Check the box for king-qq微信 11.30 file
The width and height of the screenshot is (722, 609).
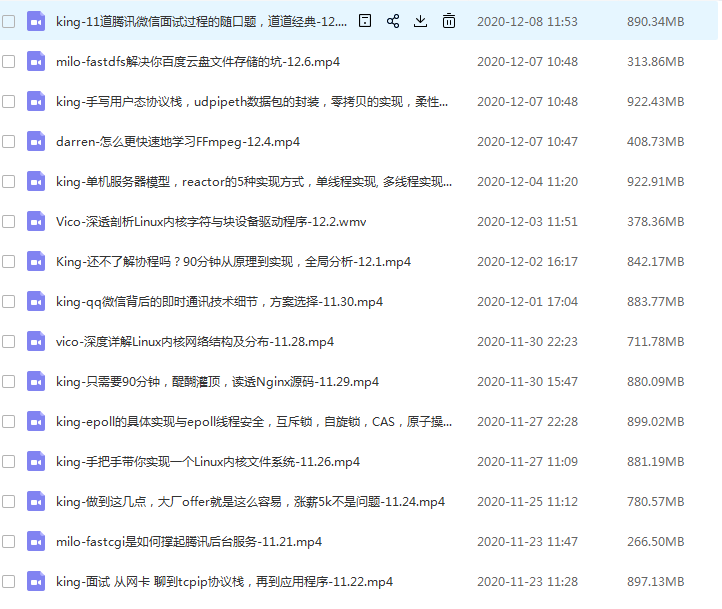point(8,302)
